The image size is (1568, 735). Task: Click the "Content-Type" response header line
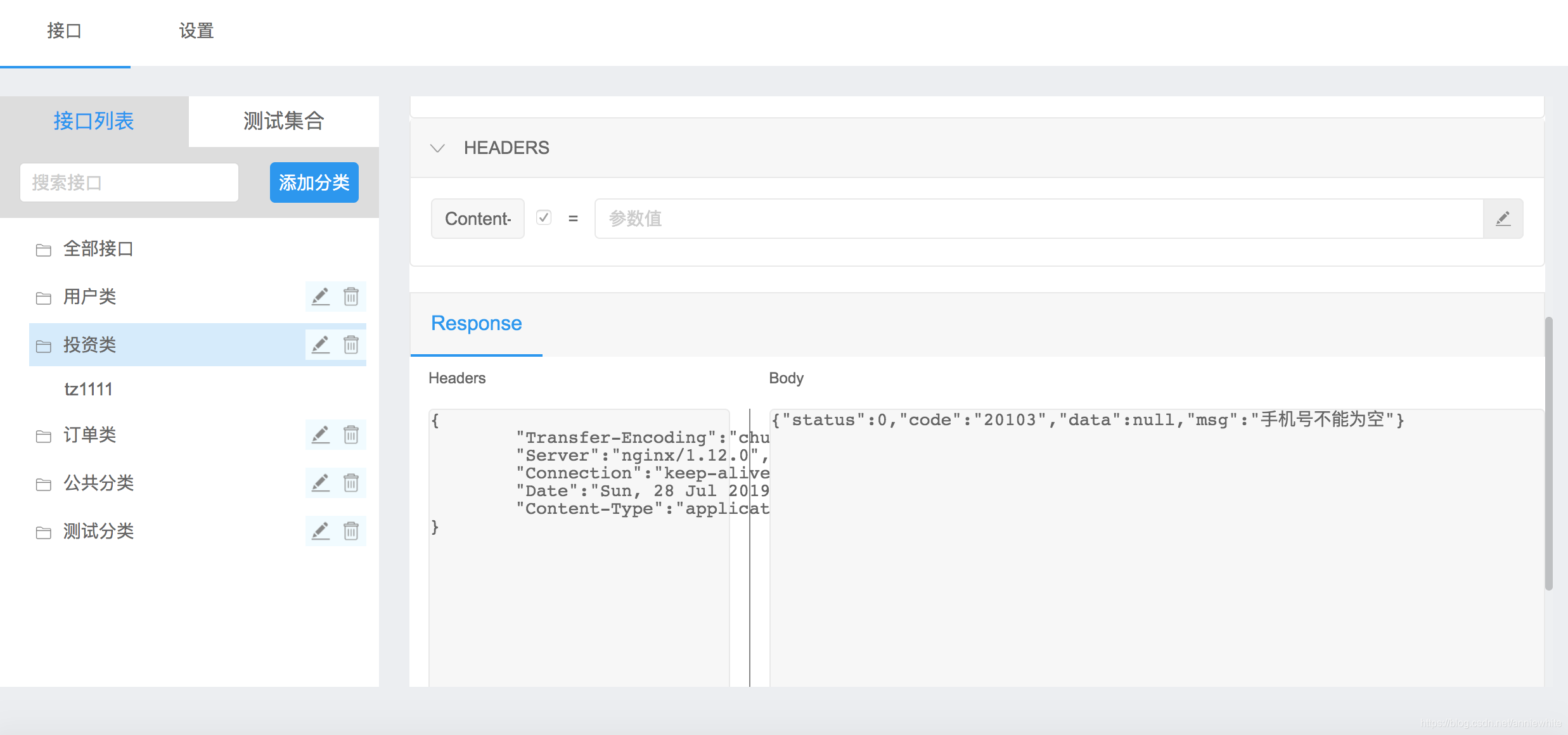pyautogui.click(x=643, y=509)
